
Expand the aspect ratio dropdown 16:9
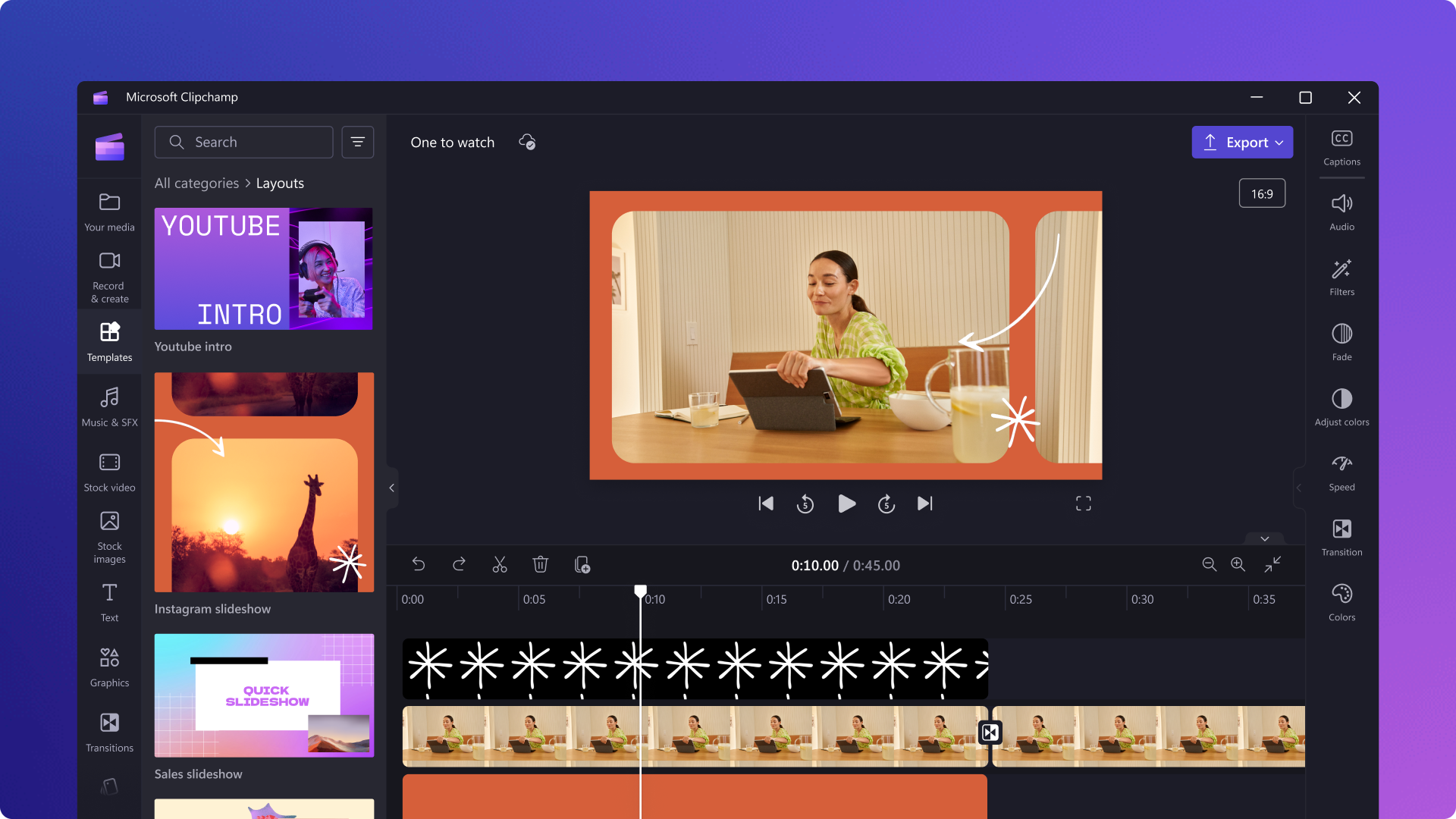[1262, 193]
